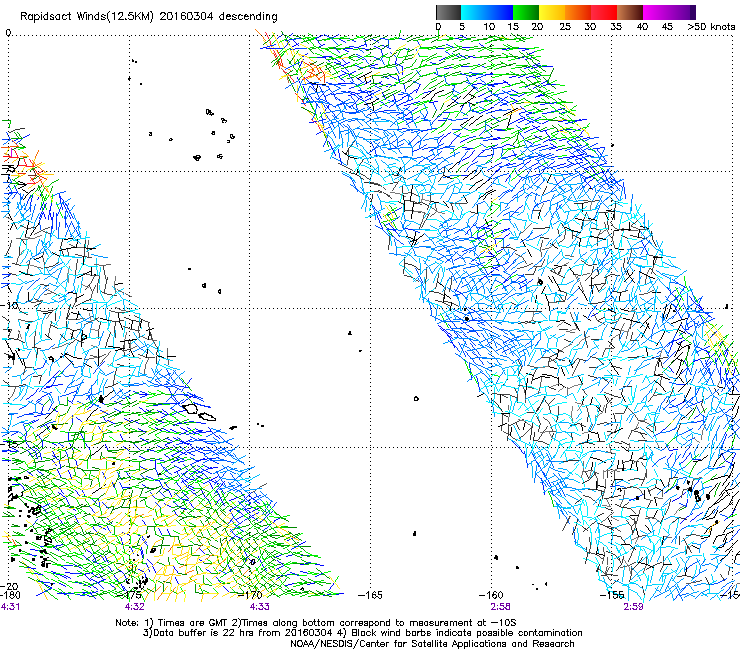Click the '-180' longitude axis label
The image size is (740, 650).
coord(10,595)
